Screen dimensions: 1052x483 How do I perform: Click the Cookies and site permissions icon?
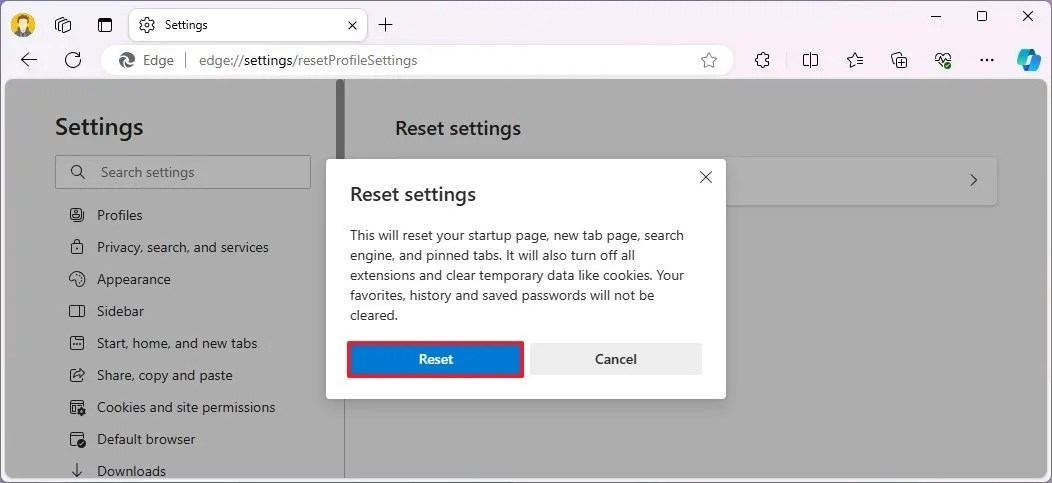point(78,407)
